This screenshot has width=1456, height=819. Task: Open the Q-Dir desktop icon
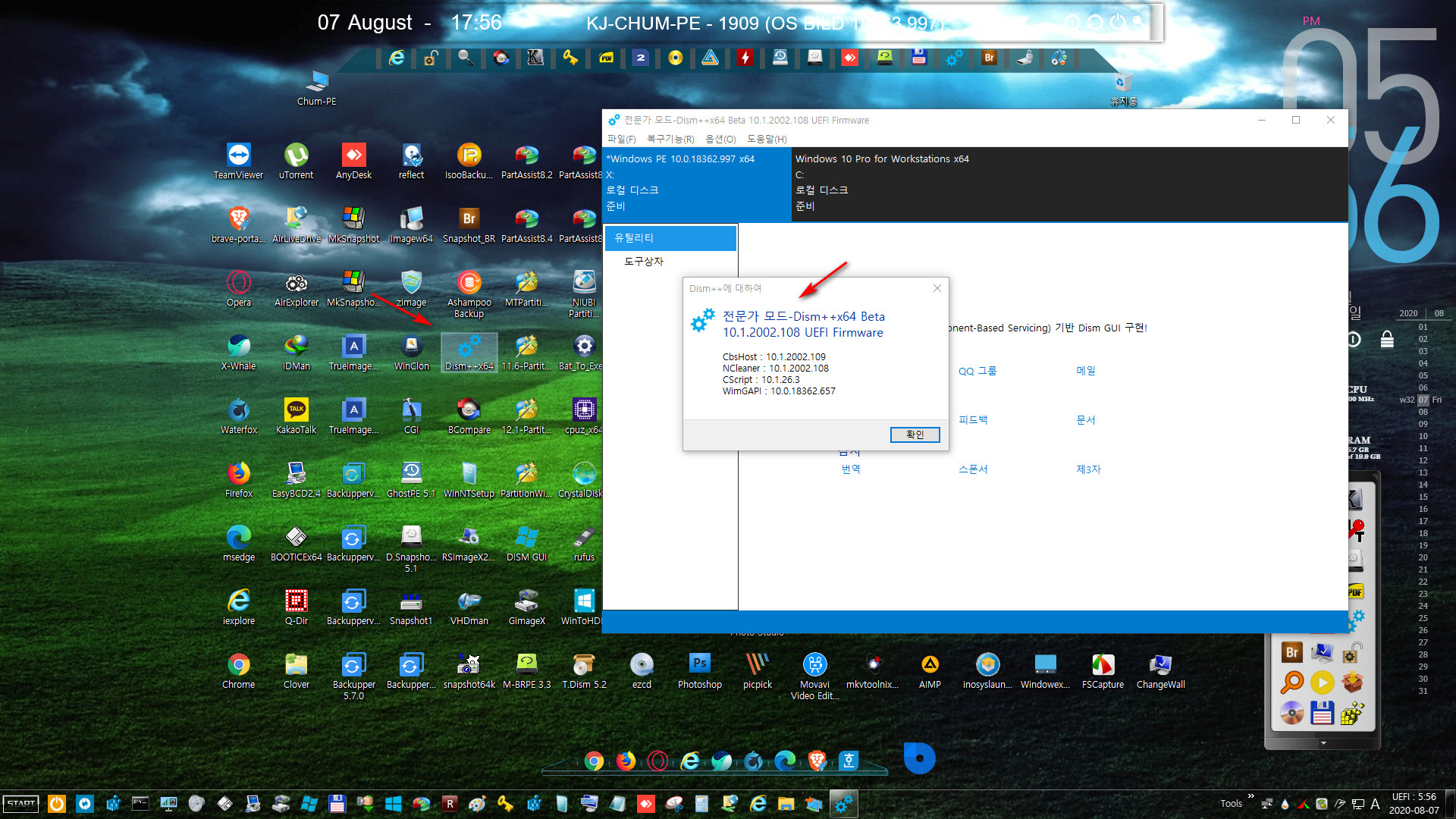click(x=296, y=607)
